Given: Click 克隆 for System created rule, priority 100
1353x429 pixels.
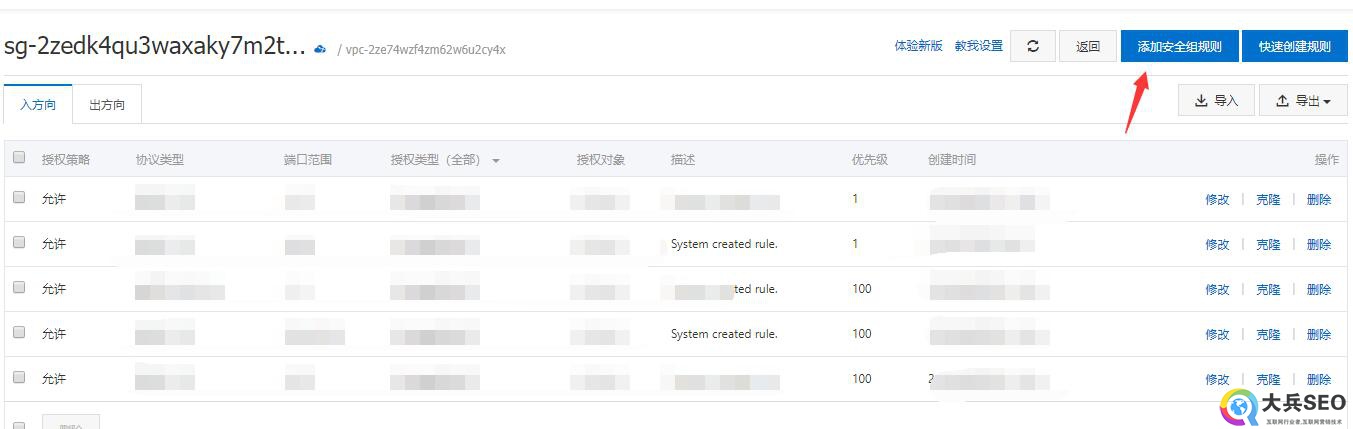Looking at the screenshot, I should click(x=1268, y=334).
